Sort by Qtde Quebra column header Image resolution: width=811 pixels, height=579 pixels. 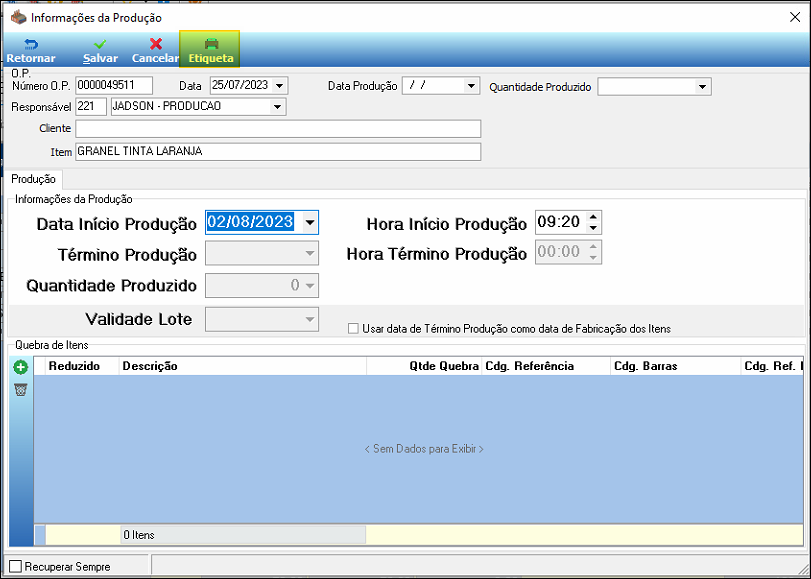coord(424,366)
